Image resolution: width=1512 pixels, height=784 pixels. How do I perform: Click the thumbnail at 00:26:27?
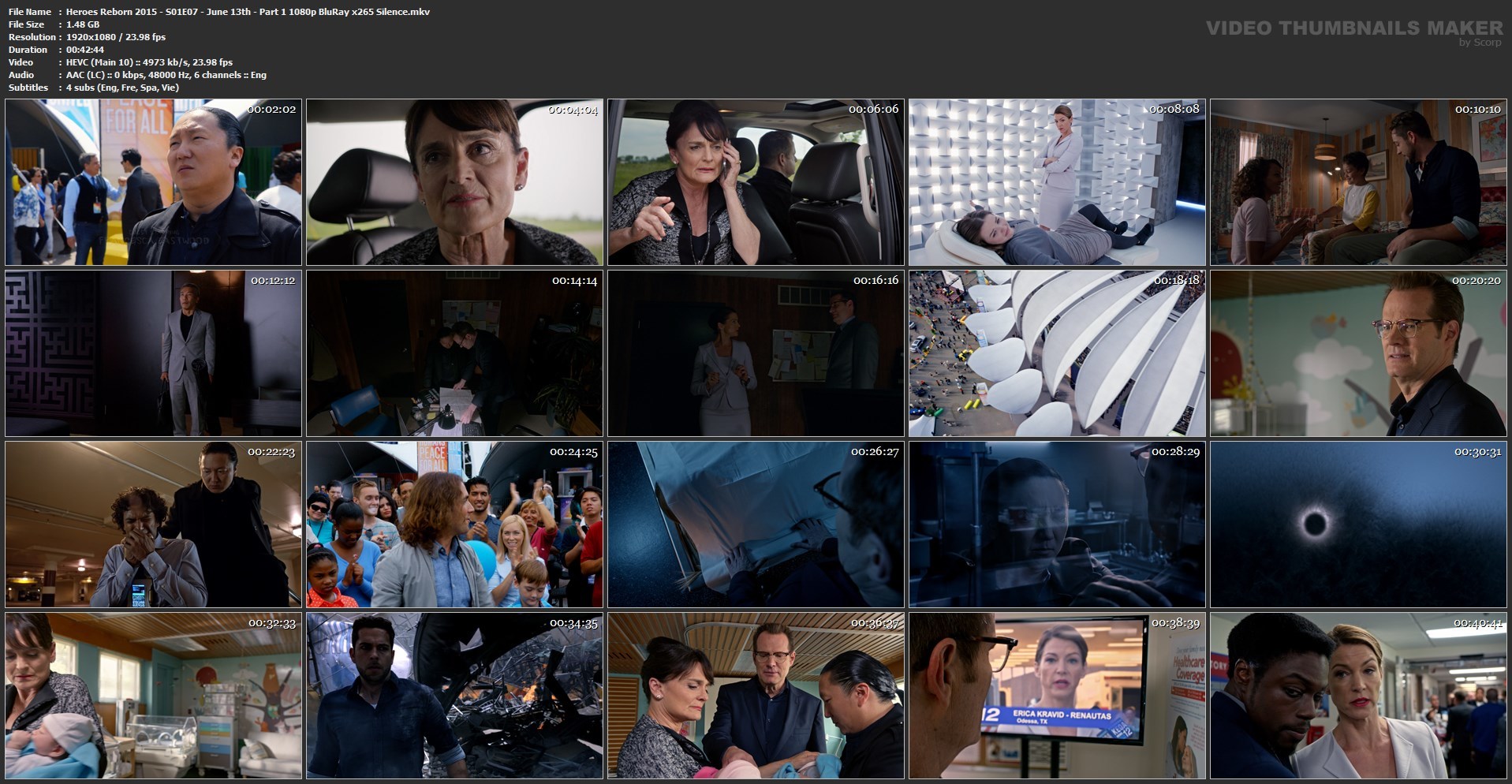756,525
